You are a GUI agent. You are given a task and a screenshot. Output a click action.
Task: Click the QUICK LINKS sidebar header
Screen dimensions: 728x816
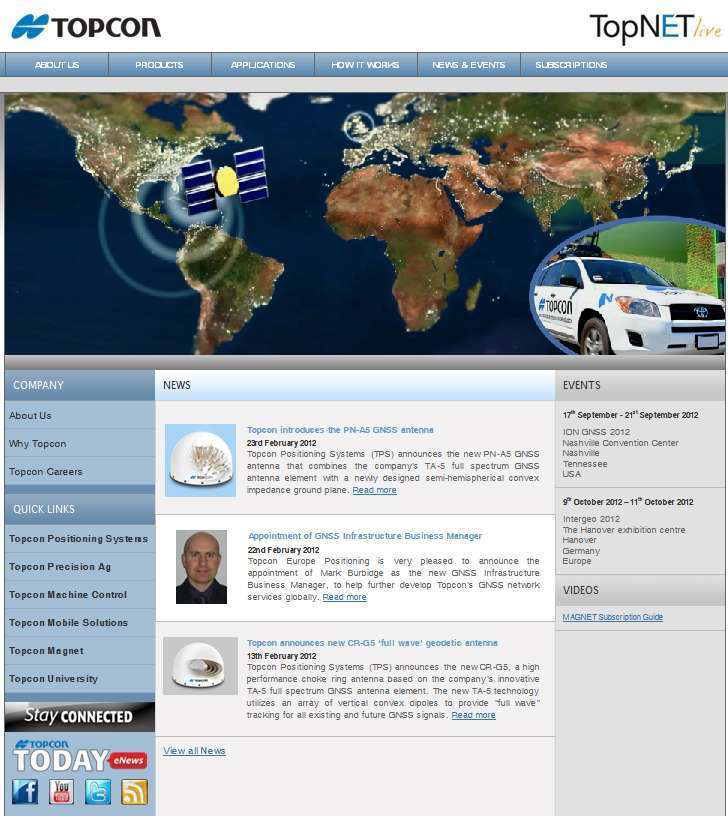pos(80,509)
